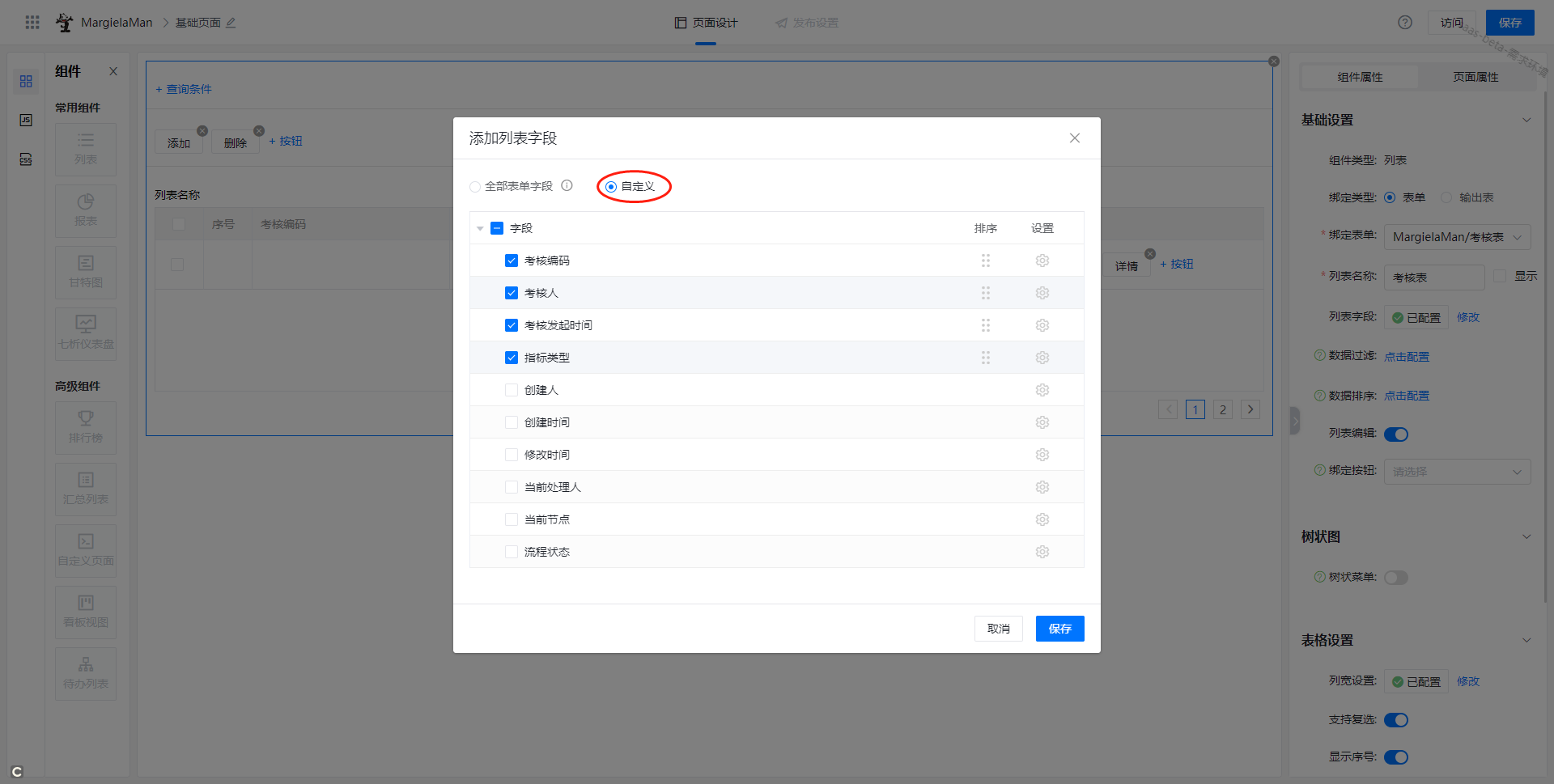Image resolution: width=1554 pixels, height=784 pixels.
Task: Open the settings gear for 指标类型
Action: (1042, 358)
